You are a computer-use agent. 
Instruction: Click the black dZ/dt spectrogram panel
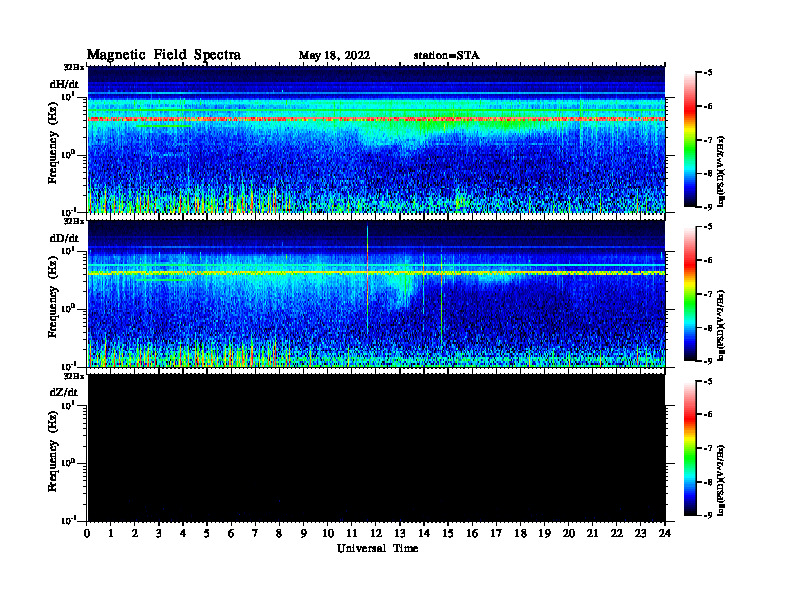(x=376, y=448)
